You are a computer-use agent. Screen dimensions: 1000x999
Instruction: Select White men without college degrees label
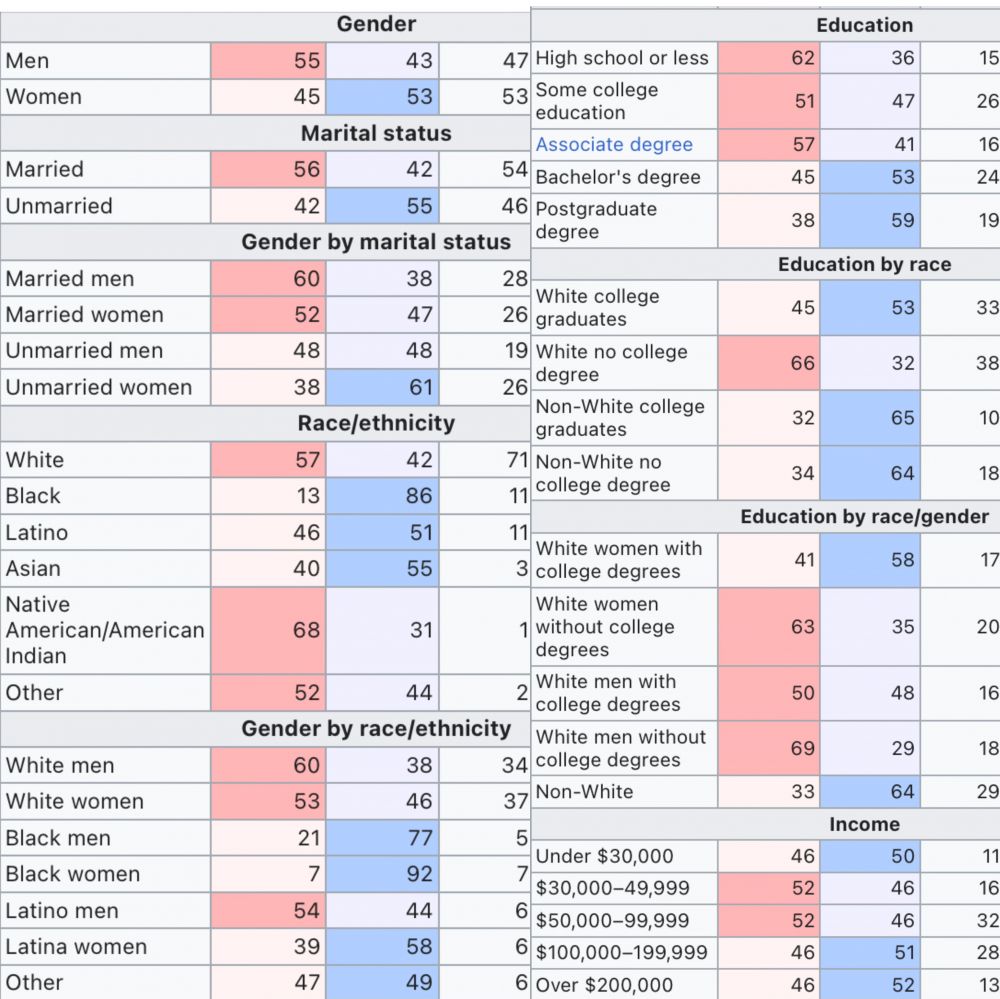coord(620,748)
